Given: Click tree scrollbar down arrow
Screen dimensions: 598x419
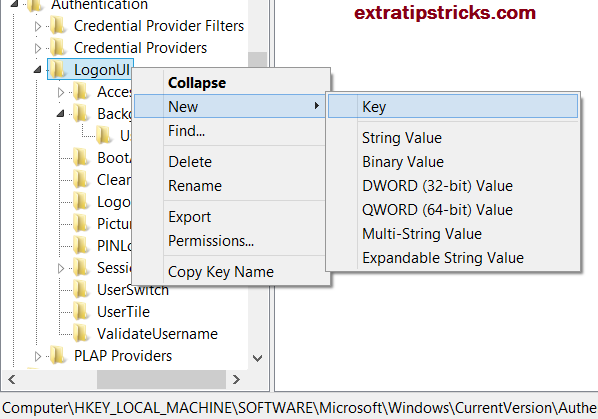Looking at the screenshot, I should 257,358.
